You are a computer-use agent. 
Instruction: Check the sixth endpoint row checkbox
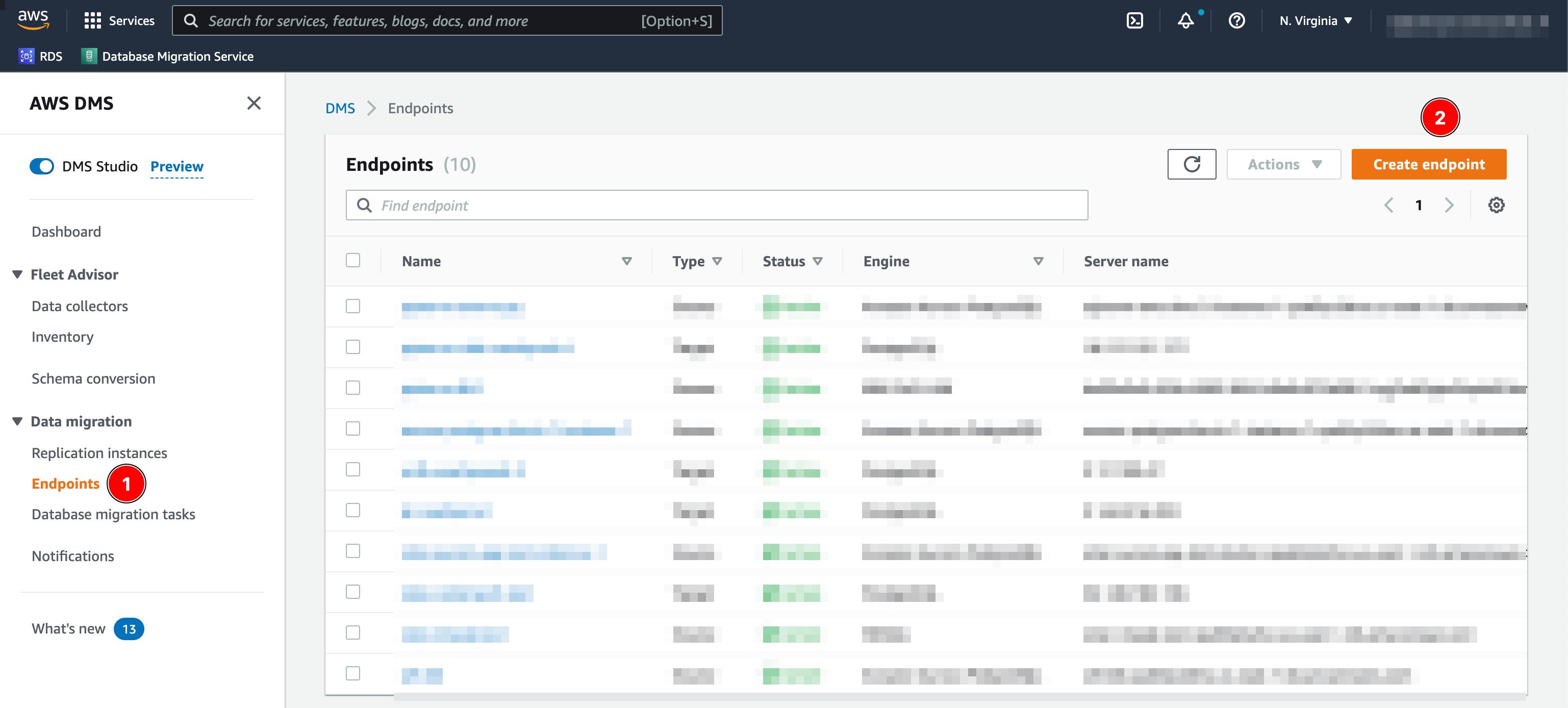click(353, 510)
